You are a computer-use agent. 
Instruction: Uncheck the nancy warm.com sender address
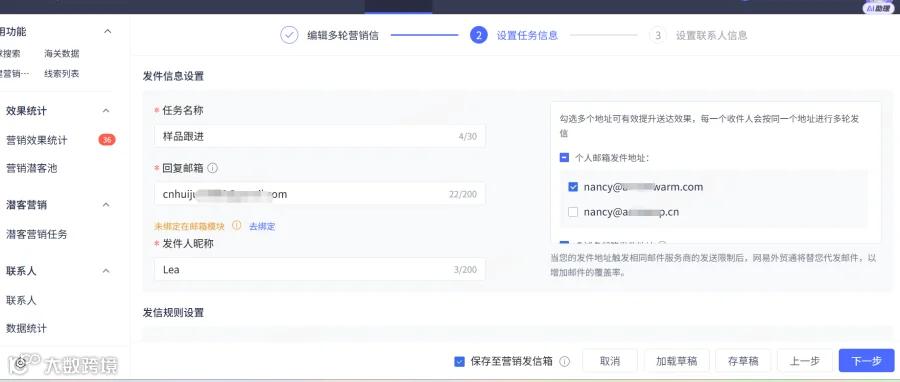tap(573, 186)
